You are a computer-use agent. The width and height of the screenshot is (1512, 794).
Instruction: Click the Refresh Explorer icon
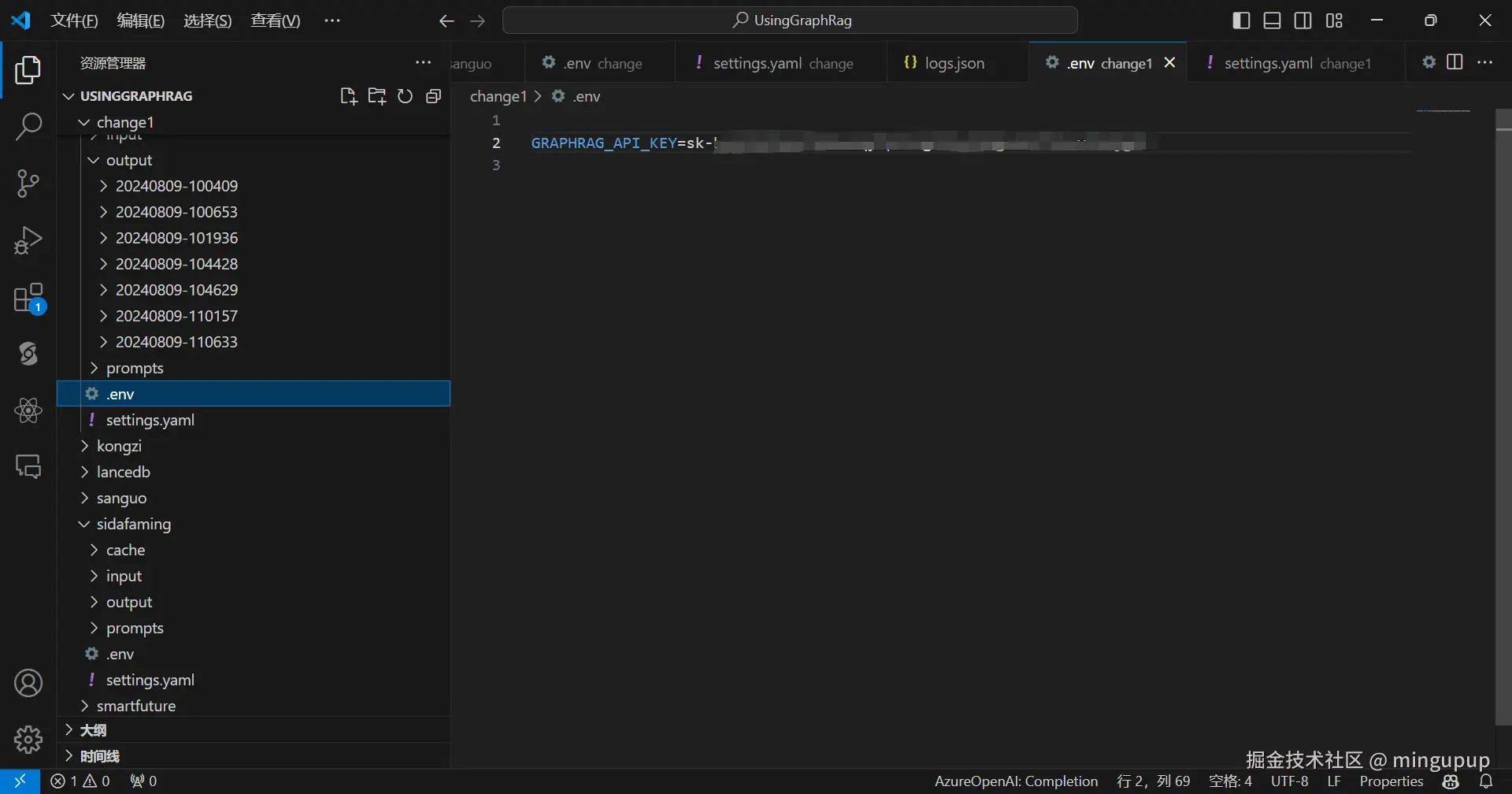pos(405,96)
